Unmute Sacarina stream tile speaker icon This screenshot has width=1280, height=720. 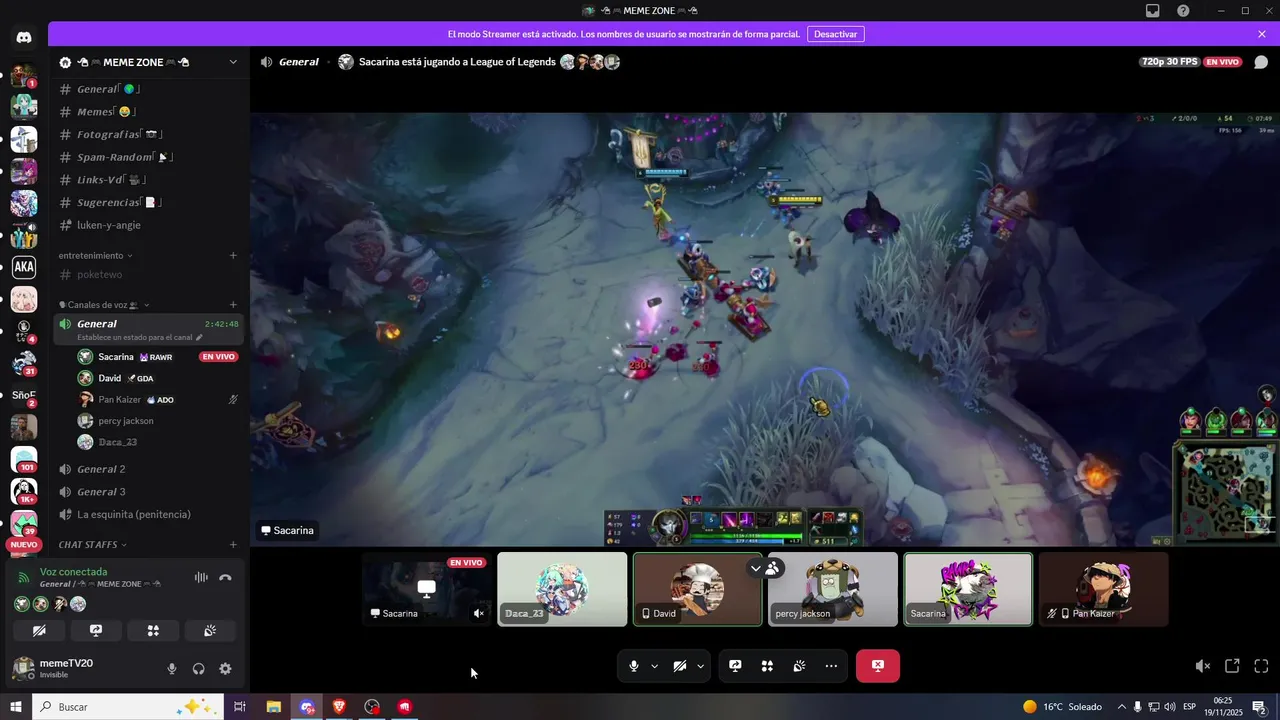(479, 613)
